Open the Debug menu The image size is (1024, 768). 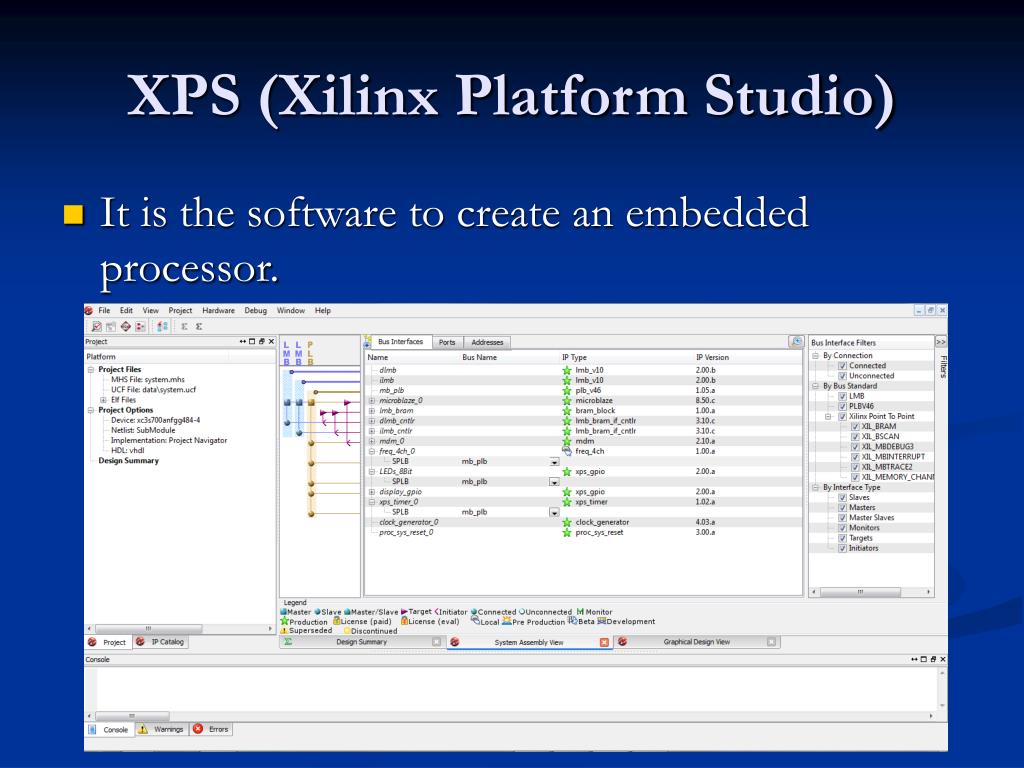pos(255,311)
